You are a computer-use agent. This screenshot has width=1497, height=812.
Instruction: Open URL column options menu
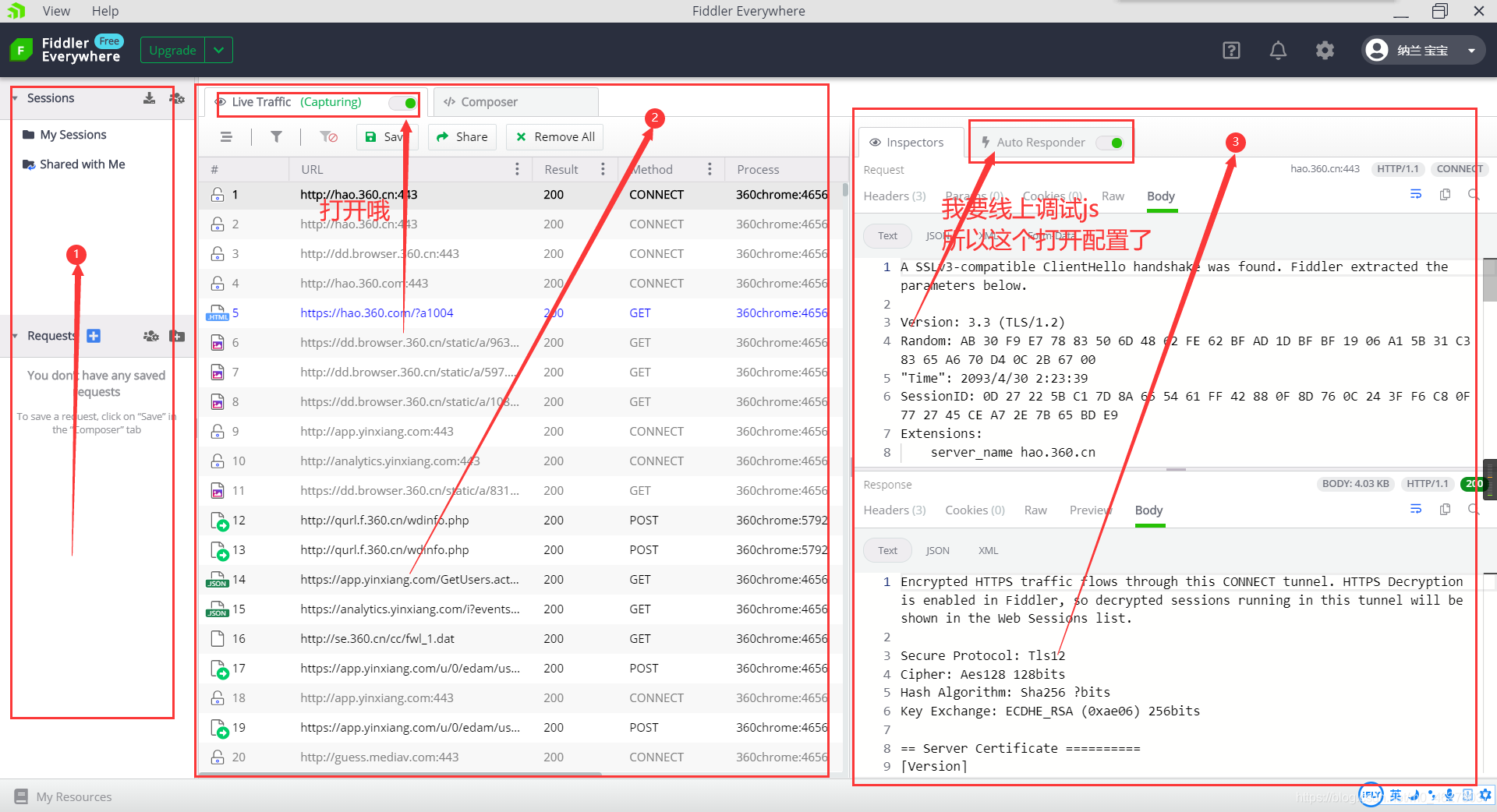517,169
